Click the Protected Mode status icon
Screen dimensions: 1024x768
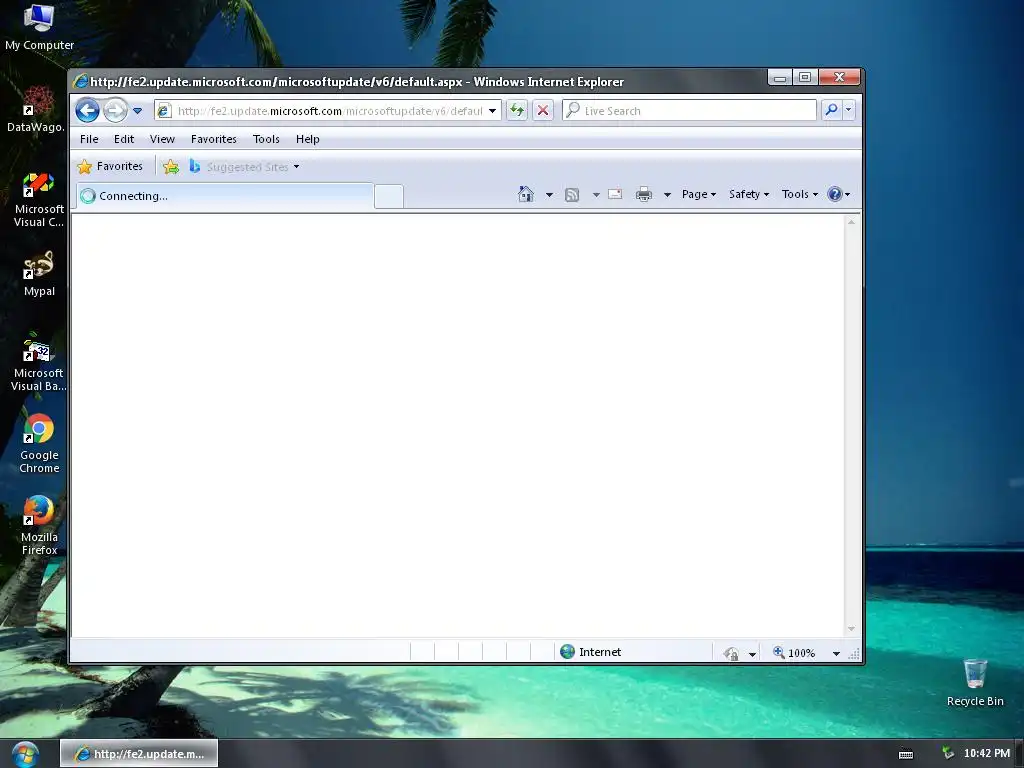point(731,653)
